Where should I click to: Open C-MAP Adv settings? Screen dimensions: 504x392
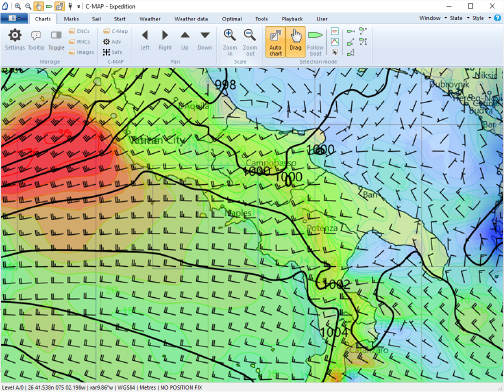pos(112,42)
